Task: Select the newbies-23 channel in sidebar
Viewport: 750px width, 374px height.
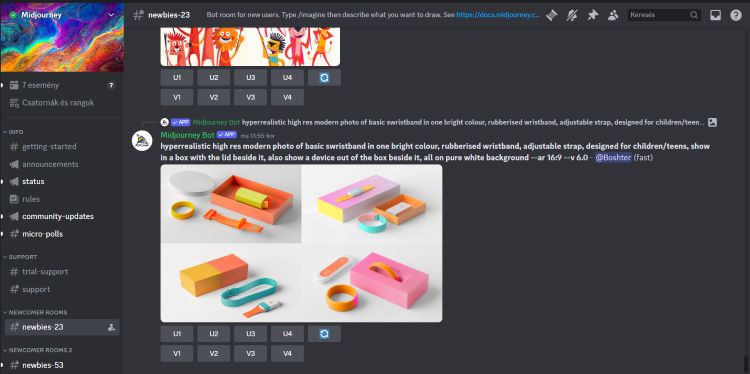Action: tap(61, 327)
